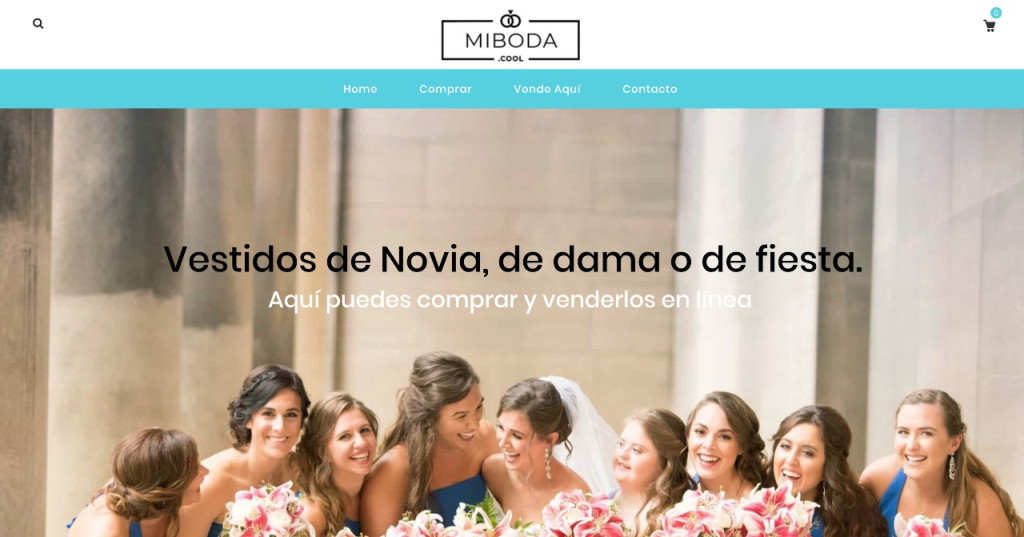Click the cart item count badge

[x=996, y=12]
